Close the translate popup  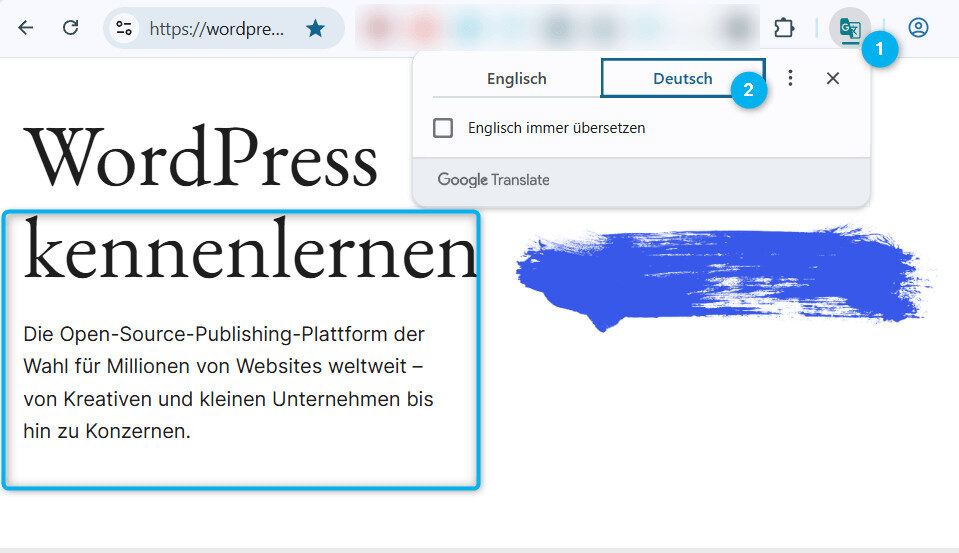[x=832, y=78]
